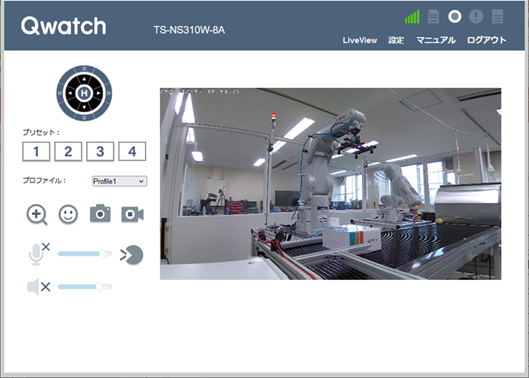This screenshot has width=529, height=378.
Task: Click the ログアウト logout link
Action: (486, 40)
